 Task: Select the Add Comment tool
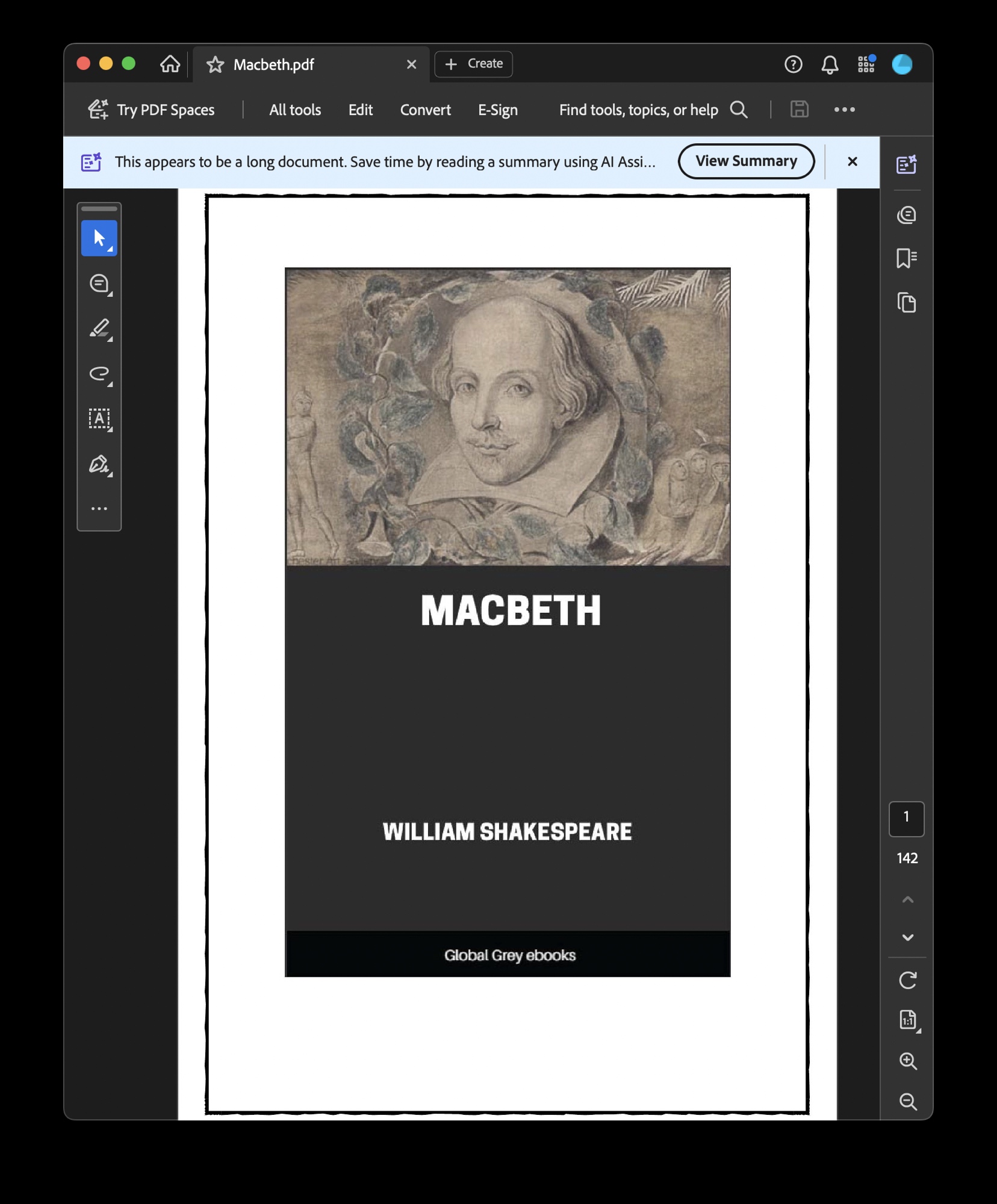(99, 284)
